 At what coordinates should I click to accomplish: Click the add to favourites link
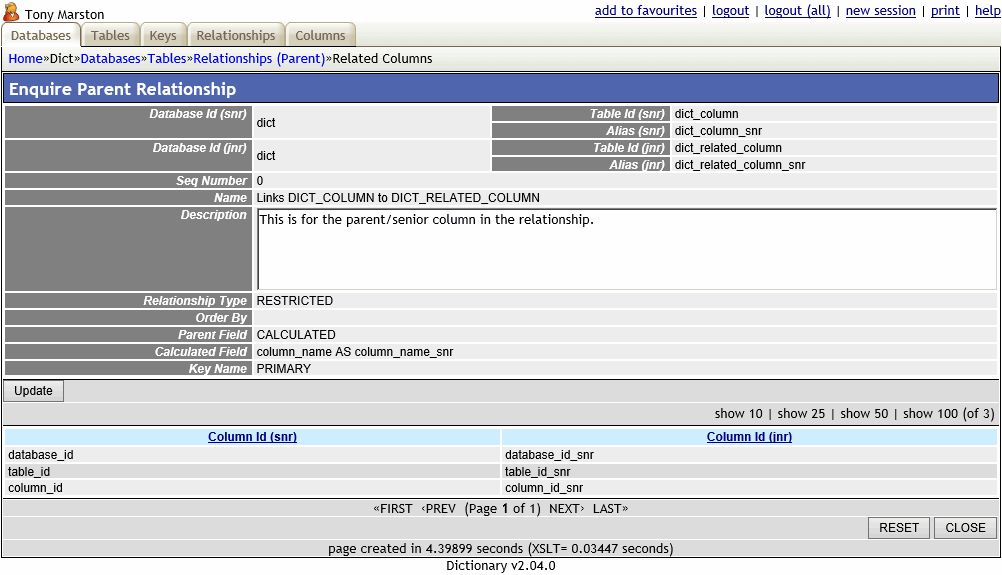tap(645, 11)
